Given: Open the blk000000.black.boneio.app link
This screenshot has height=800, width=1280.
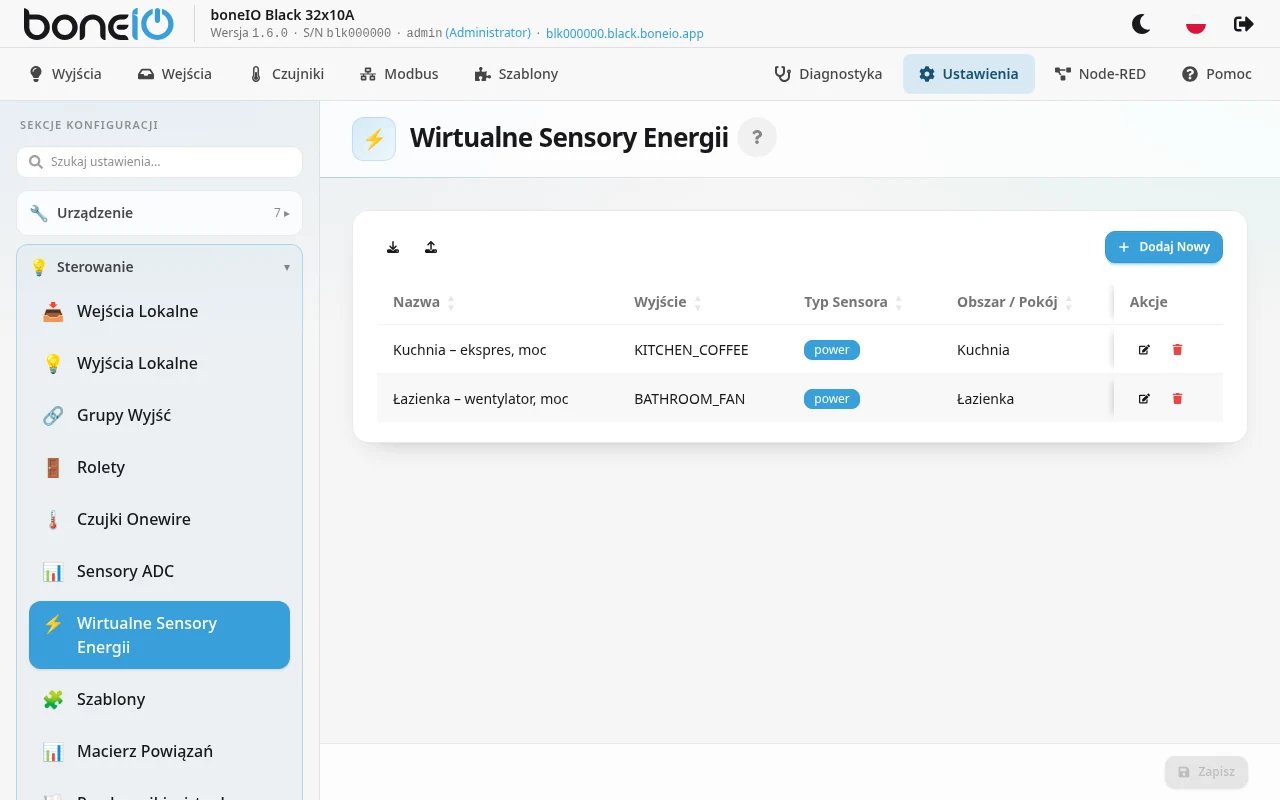Looking at the screenshot, I should coord(624,33).
